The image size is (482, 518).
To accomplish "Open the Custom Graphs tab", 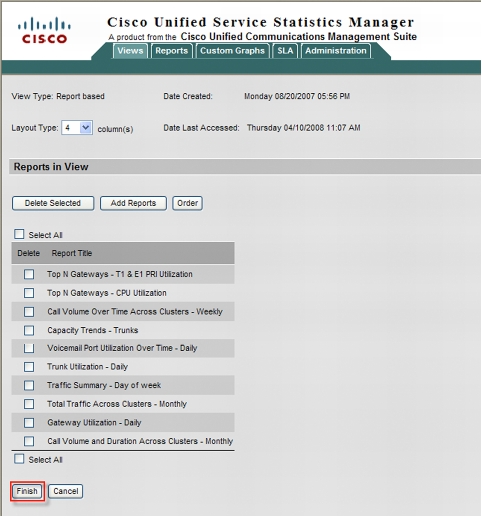I will pyautogui.click(x=232, y=51).
